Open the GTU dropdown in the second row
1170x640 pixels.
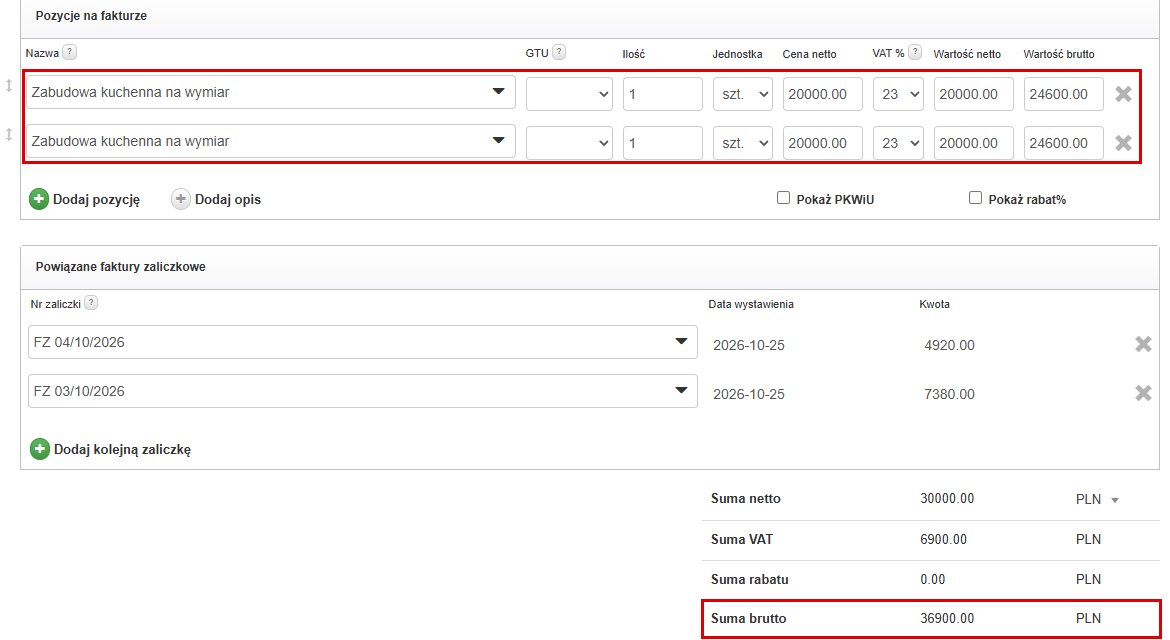[569, 142]
